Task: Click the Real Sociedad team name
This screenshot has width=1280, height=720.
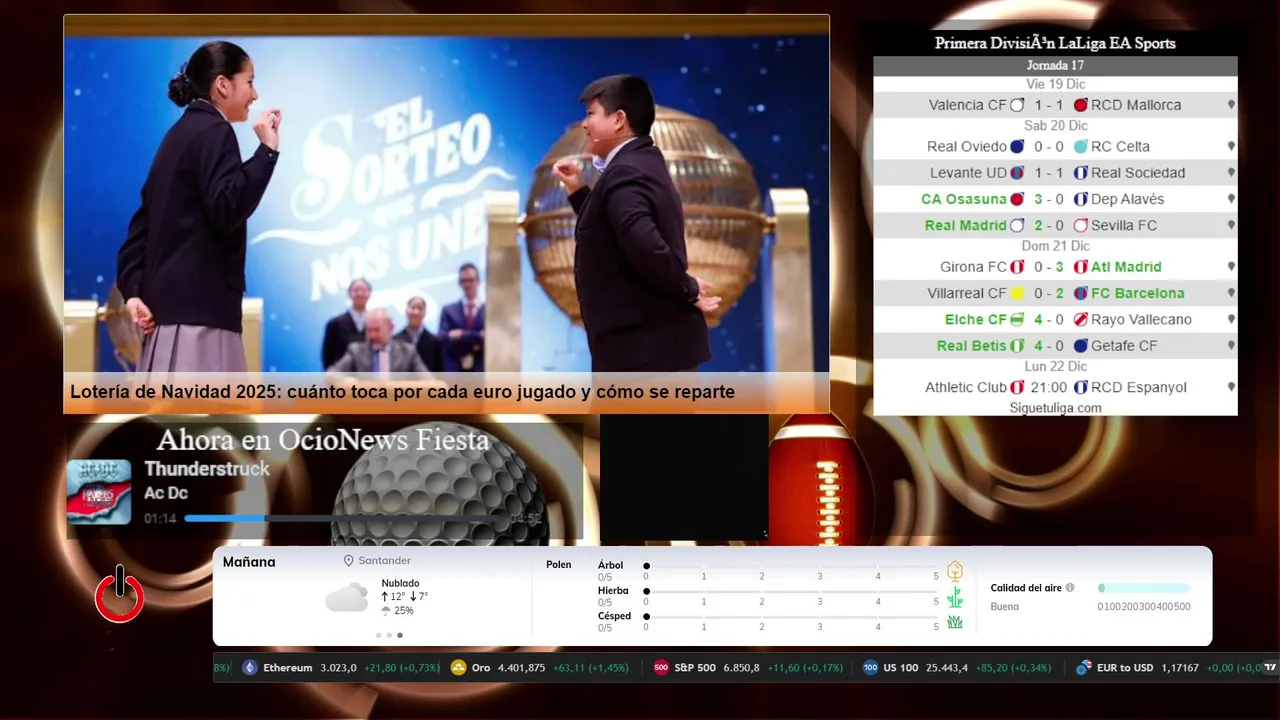Action: [1138, 173]
